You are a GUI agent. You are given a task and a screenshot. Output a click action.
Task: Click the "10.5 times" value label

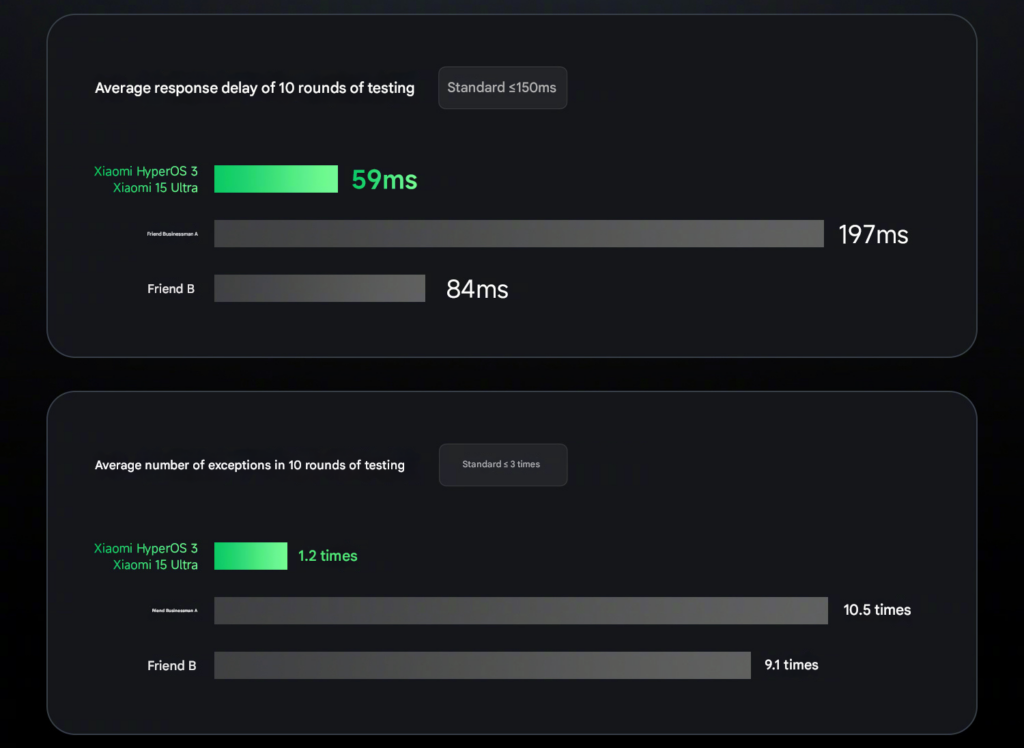pyautogui.click(x=877, y=610)
